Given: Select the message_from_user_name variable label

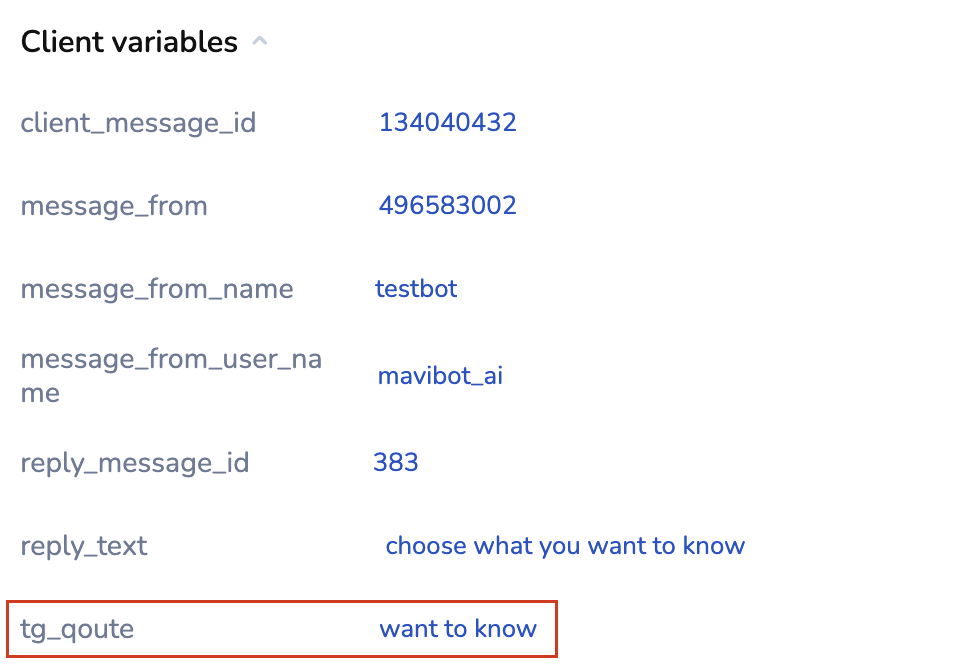Looking at the screenshot, I should point(171,360).
